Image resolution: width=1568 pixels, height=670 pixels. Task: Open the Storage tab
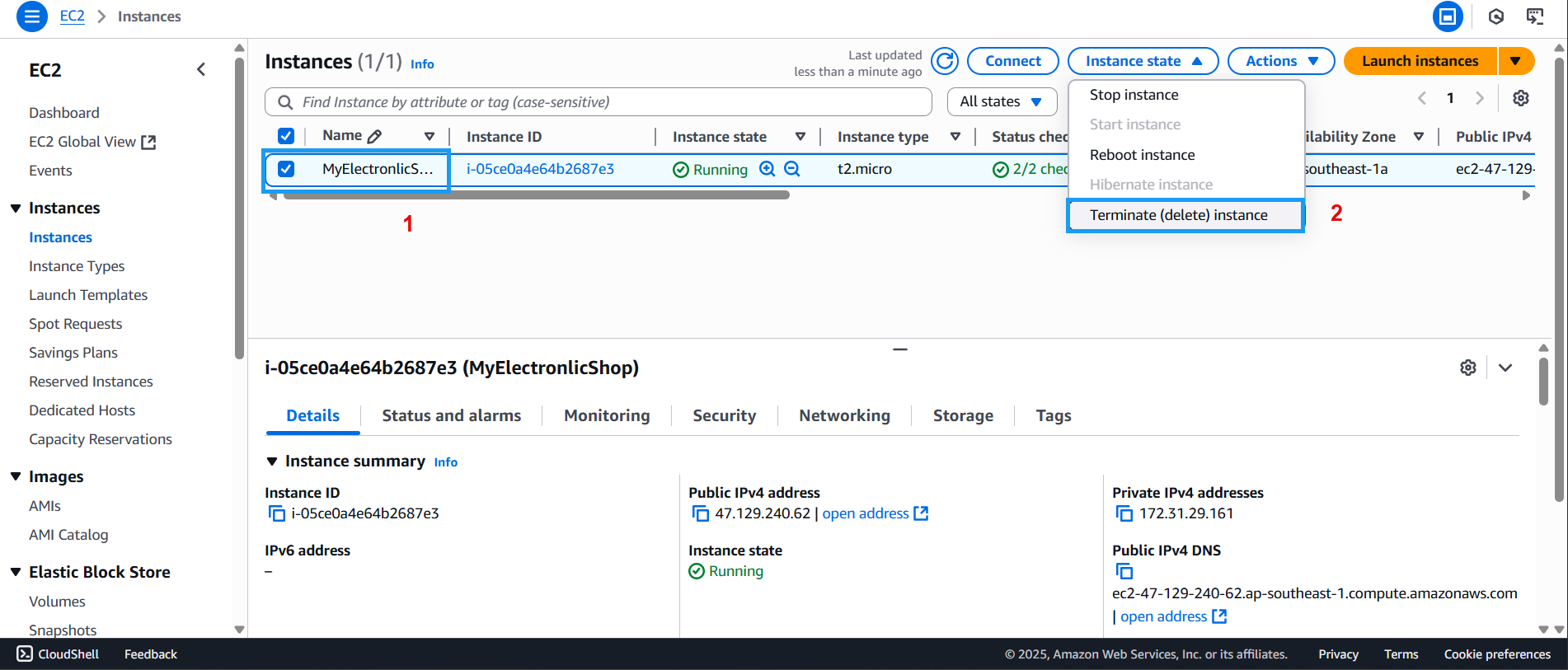[963, 416]
